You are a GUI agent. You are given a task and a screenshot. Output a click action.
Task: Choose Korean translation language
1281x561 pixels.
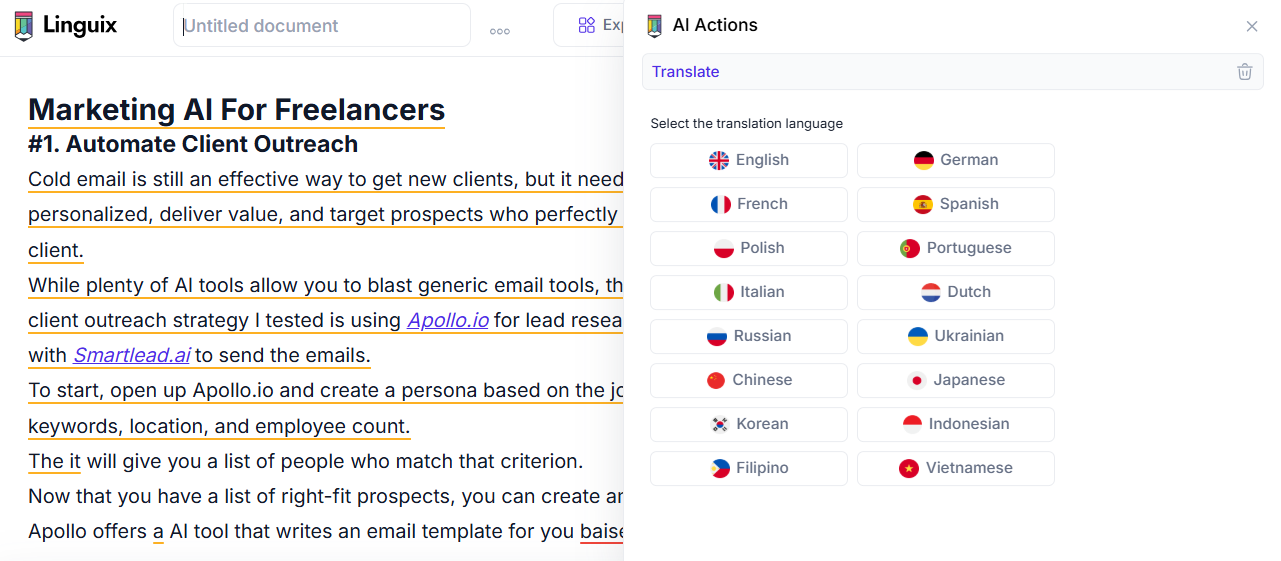(x=748, y=424)
